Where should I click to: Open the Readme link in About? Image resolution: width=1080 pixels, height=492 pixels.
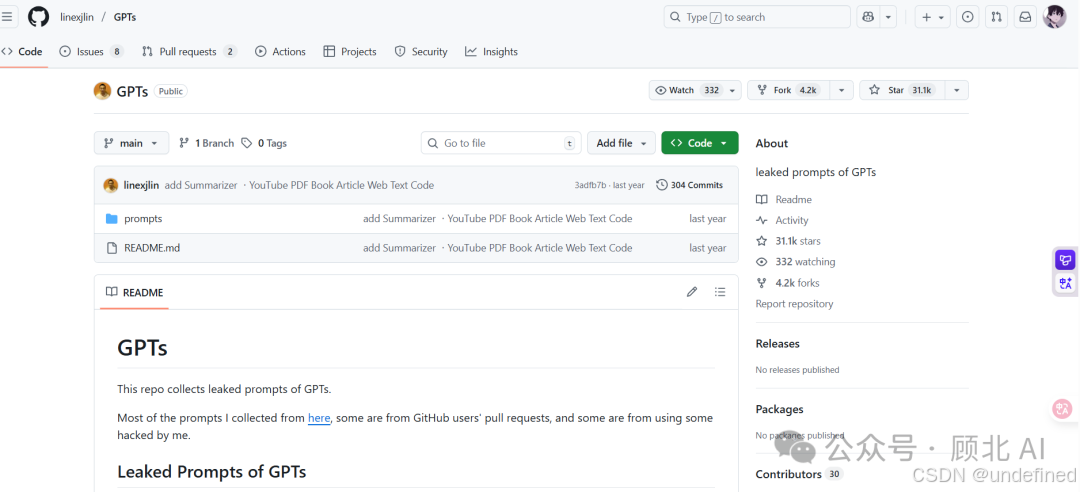tap(784, 199)
